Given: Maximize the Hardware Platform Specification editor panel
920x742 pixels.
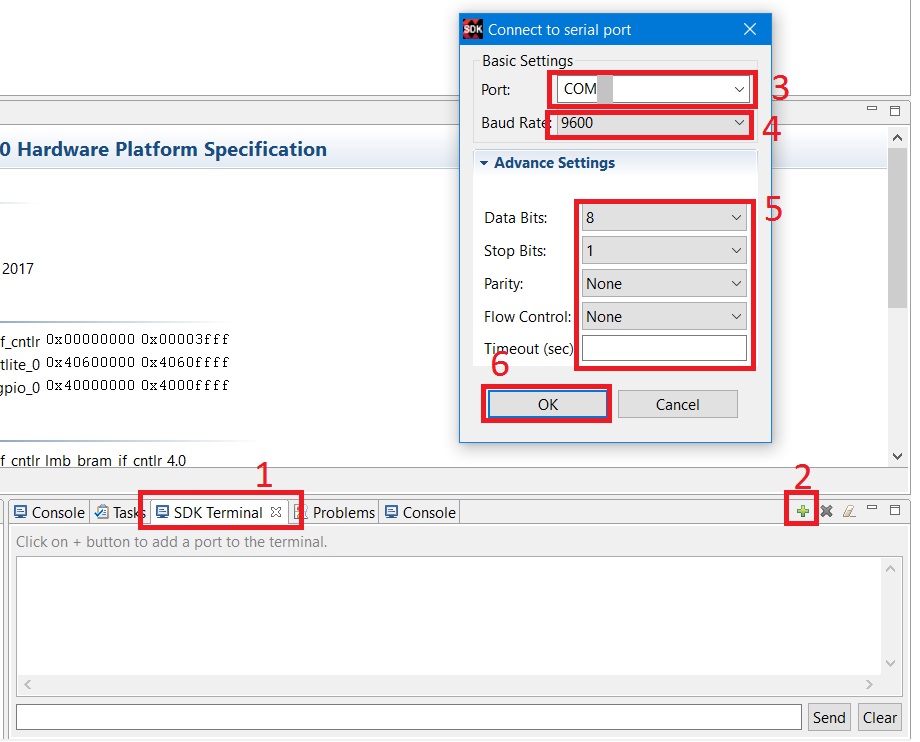Looking at the screenshot, I should [x=895, y=111].
